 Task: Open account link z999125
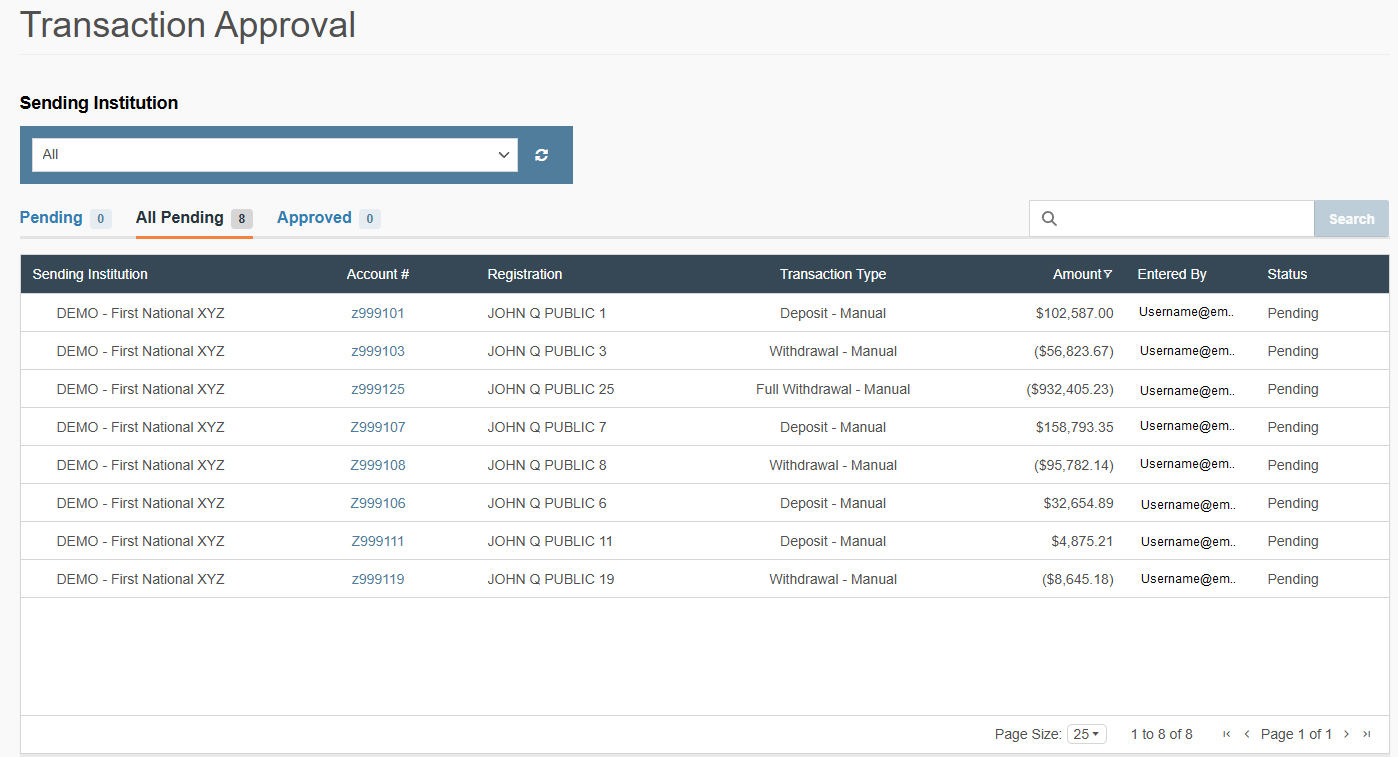[378, 389]
